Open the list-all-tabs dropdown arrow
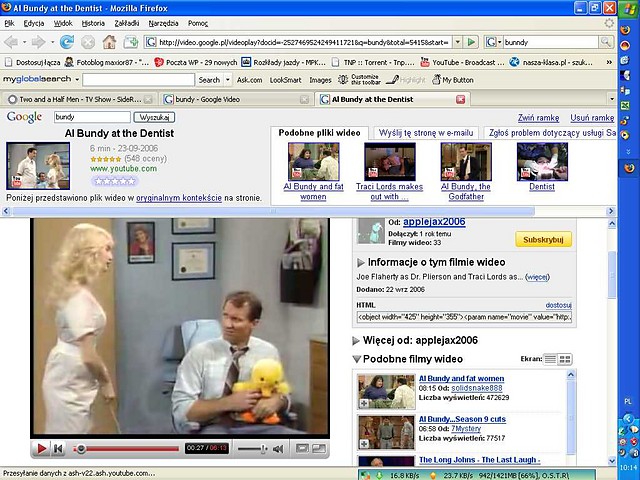The width and height of the screenshot is (640, 480). (x=611, y=99)
